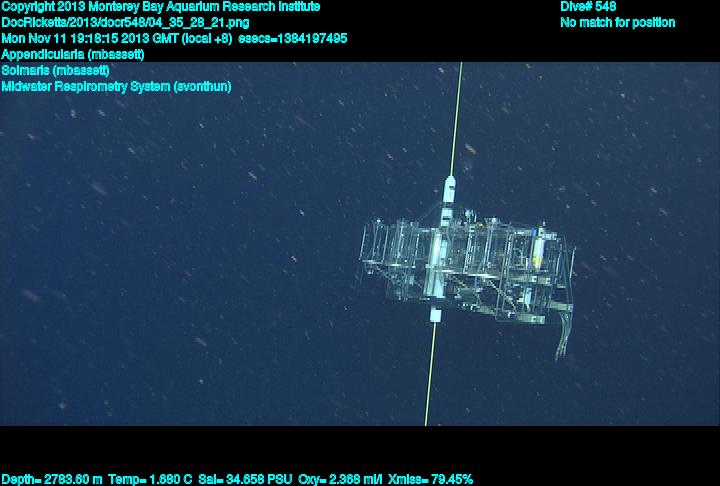Click the Xmiss= 79.45% reading
The image size is (720, 486).
pos(430,480)
